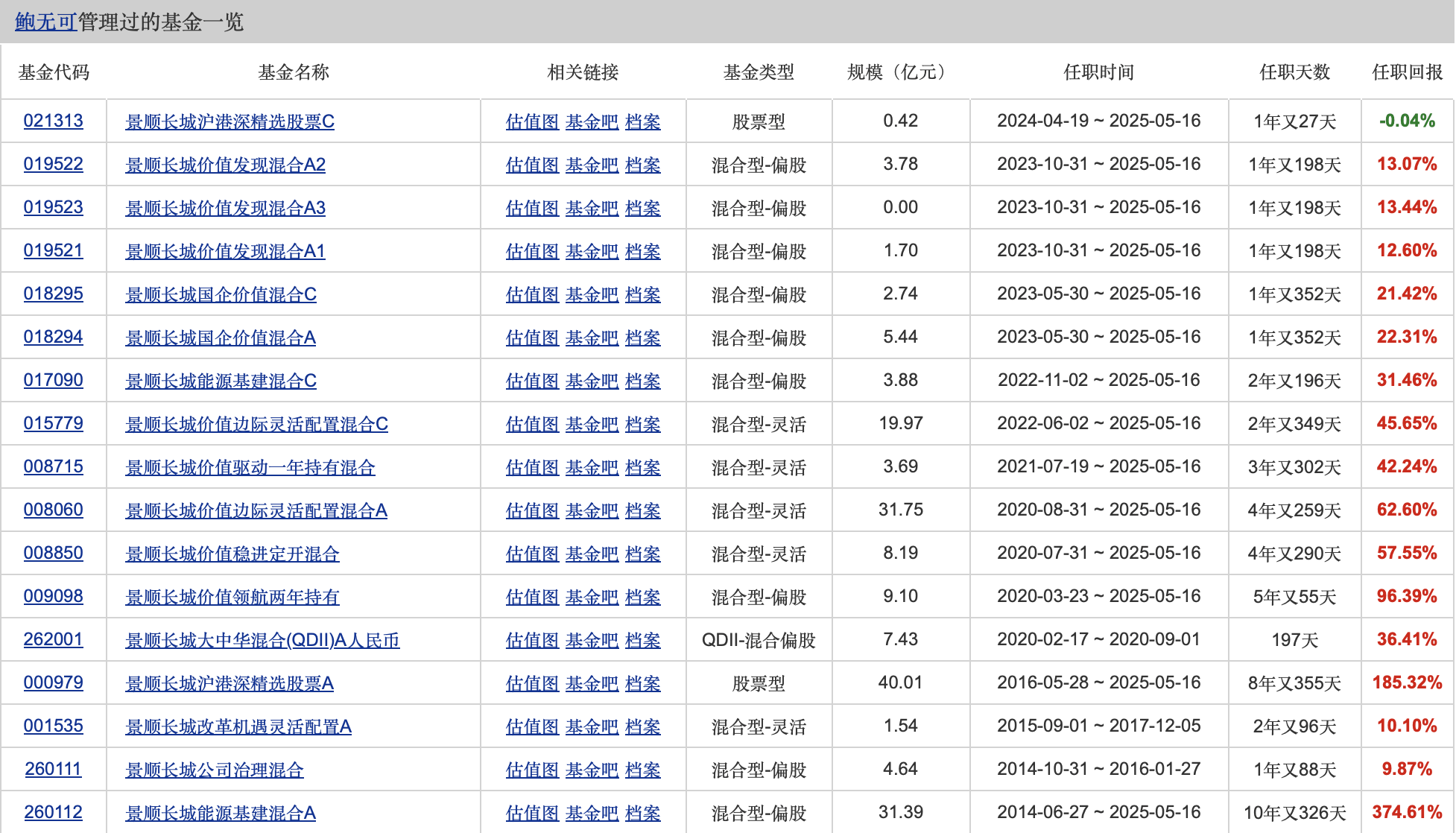1456x833 pixels.
Task: Select the 374.61% return value
Action: 1408,813
